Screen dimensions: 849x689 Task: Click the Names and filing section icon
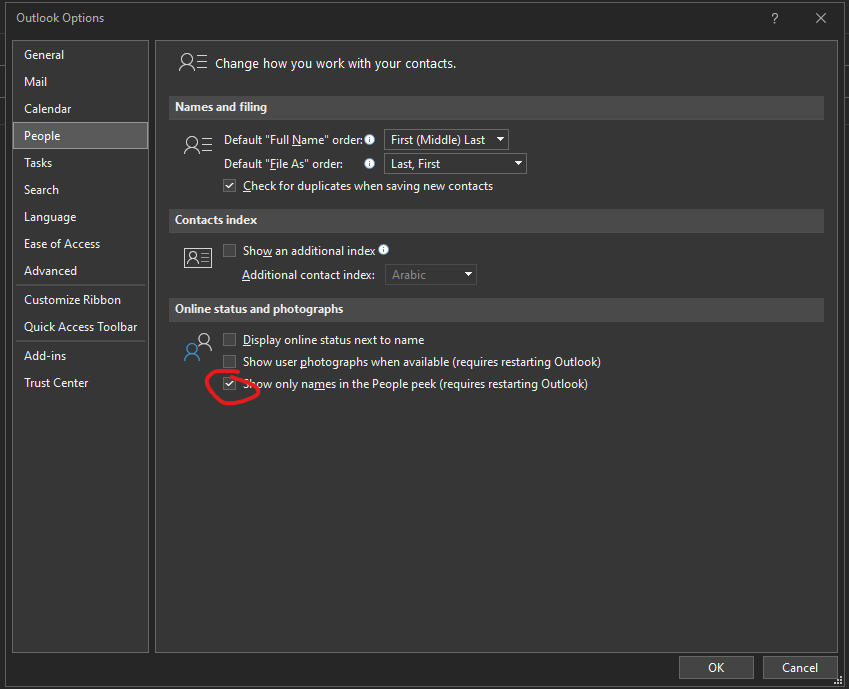[x=198, y=145]
